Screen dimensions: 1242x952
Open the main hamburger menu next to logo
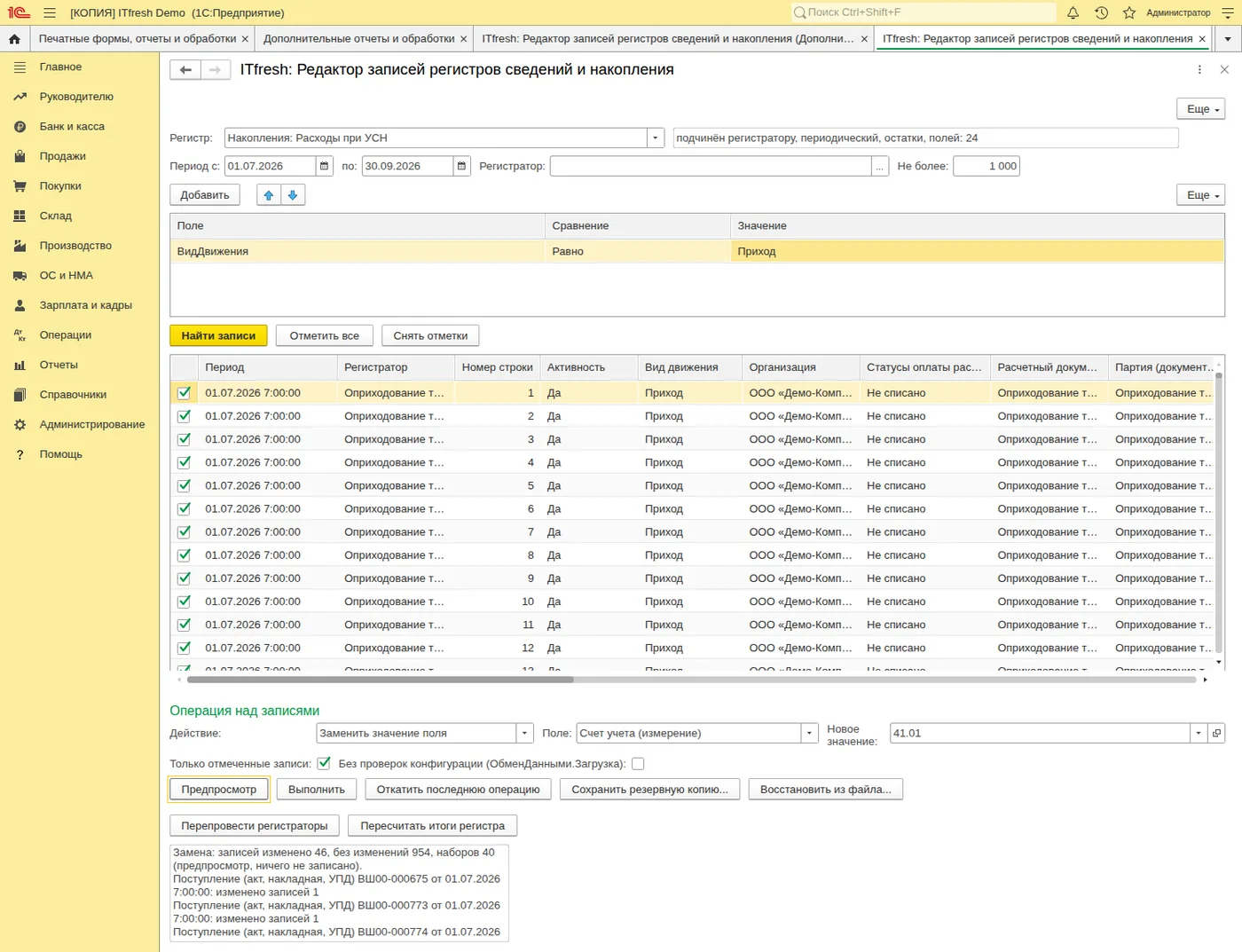pos(50,12)
